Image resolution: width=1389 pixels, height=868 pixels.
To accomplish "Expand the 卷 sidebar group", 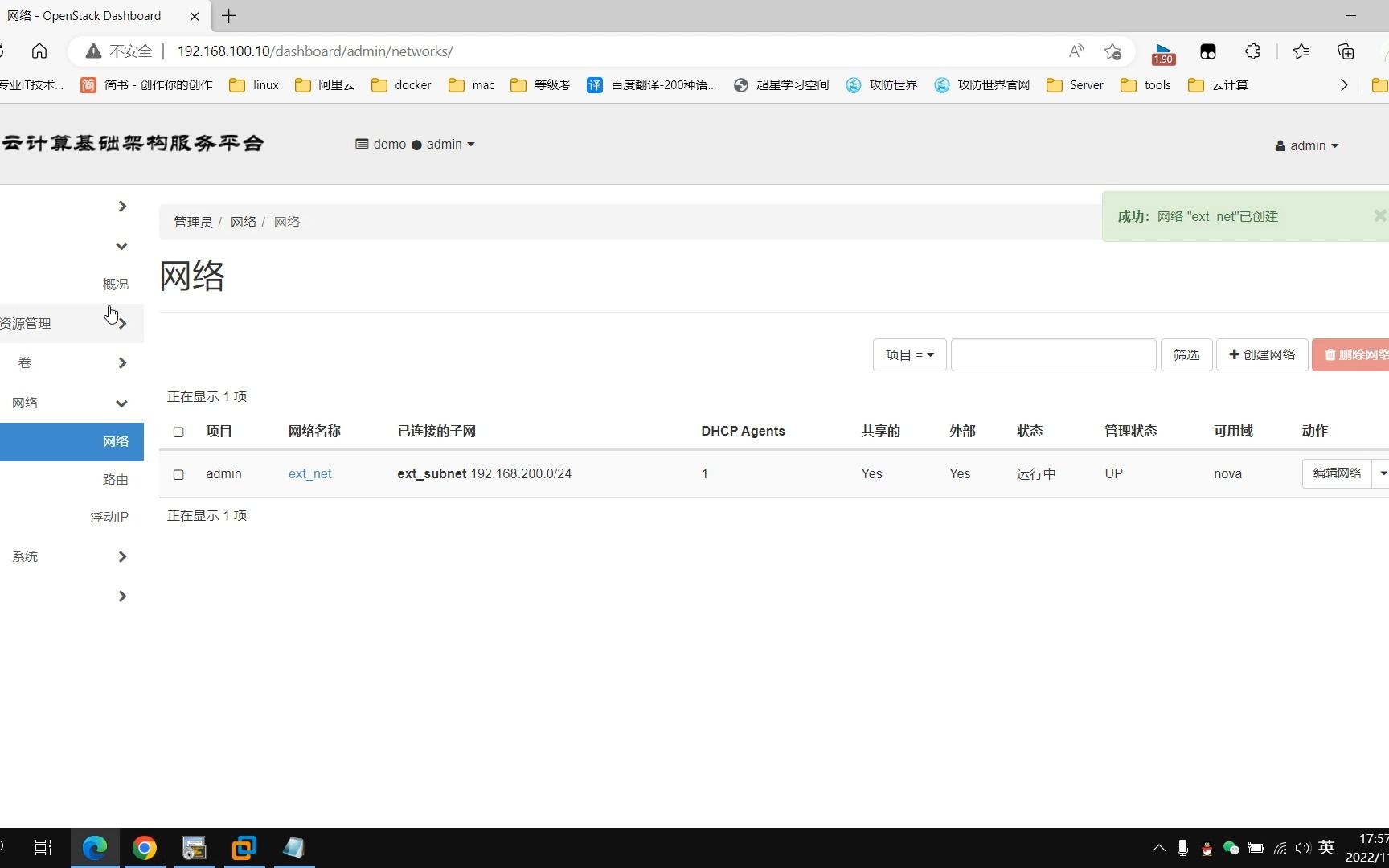I will click(72, 363).
